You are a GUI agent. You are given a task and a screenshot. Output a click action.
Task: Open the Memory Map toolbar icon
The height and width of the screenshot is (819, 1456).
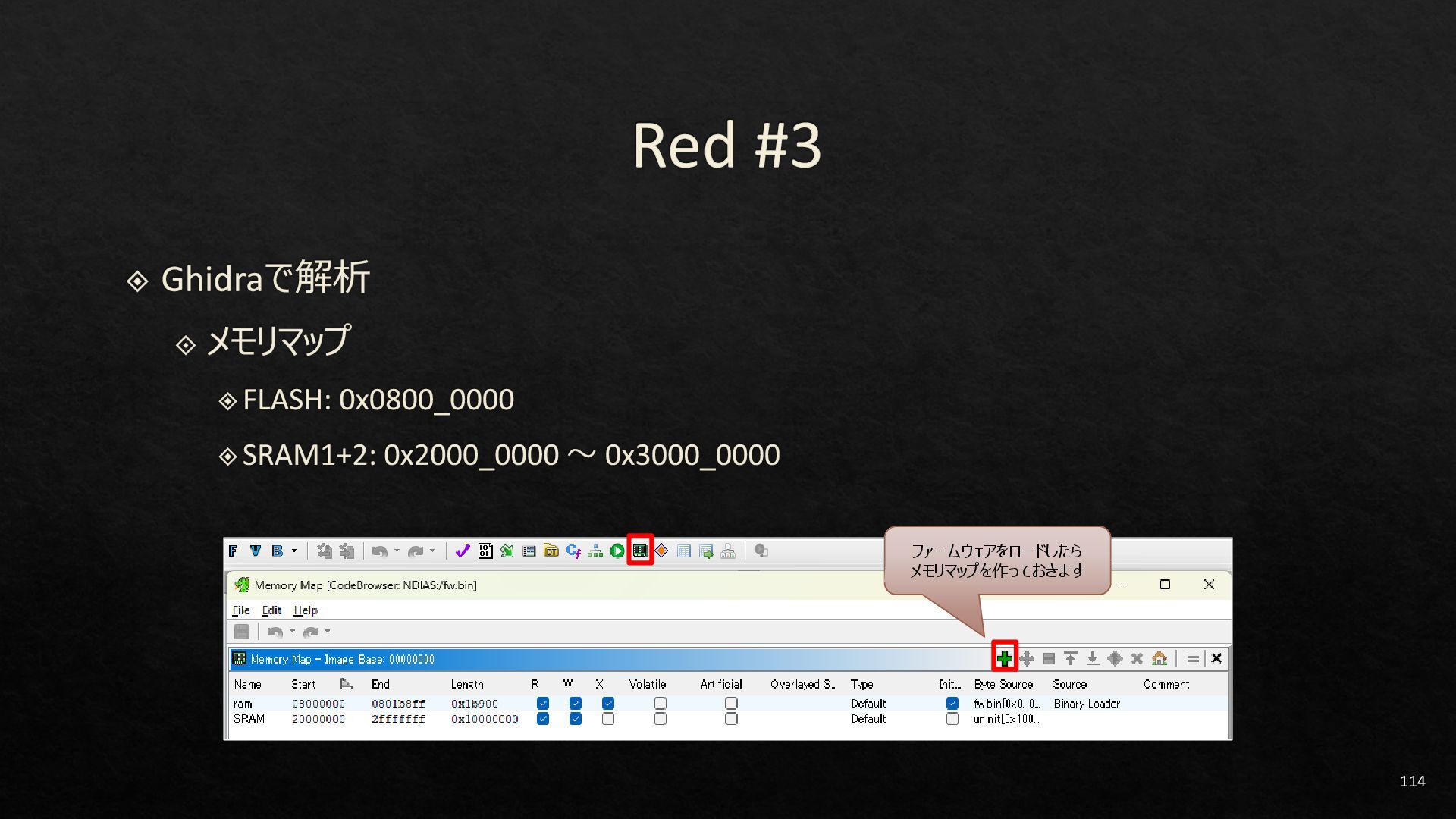[640, 551]
